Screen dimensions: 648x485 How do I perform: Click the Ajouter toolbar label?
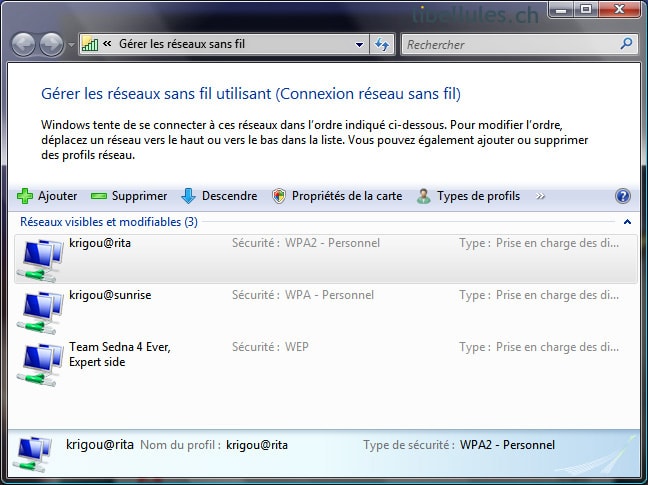(x=57, y=196)
